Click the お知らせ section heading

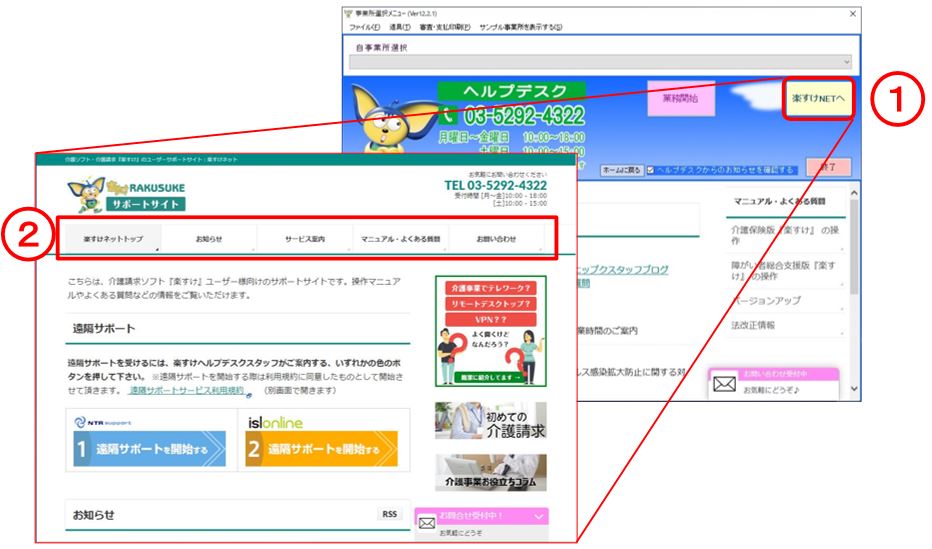tap(93, 515)
